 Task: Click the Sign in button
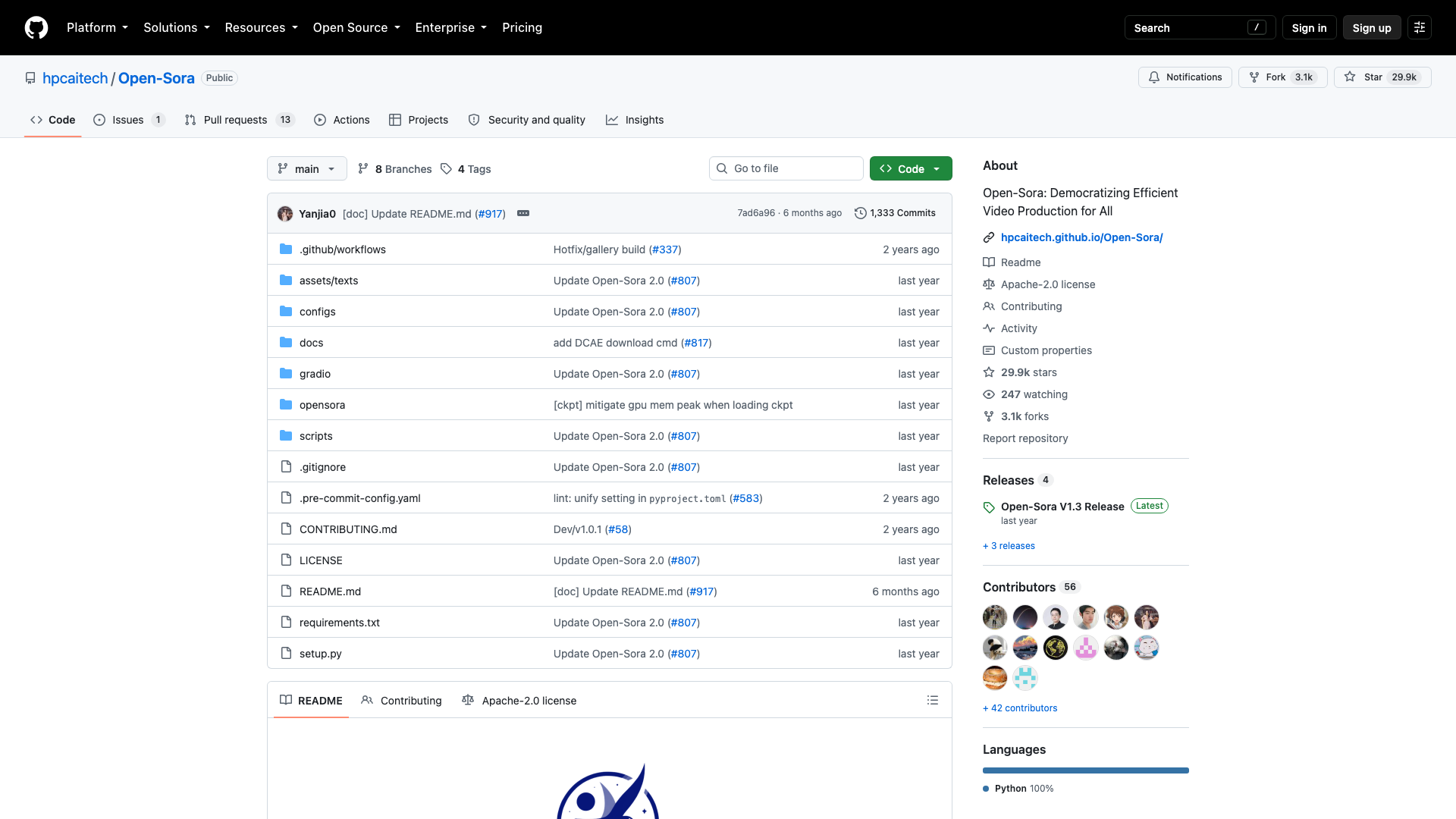click(1309, 27)
